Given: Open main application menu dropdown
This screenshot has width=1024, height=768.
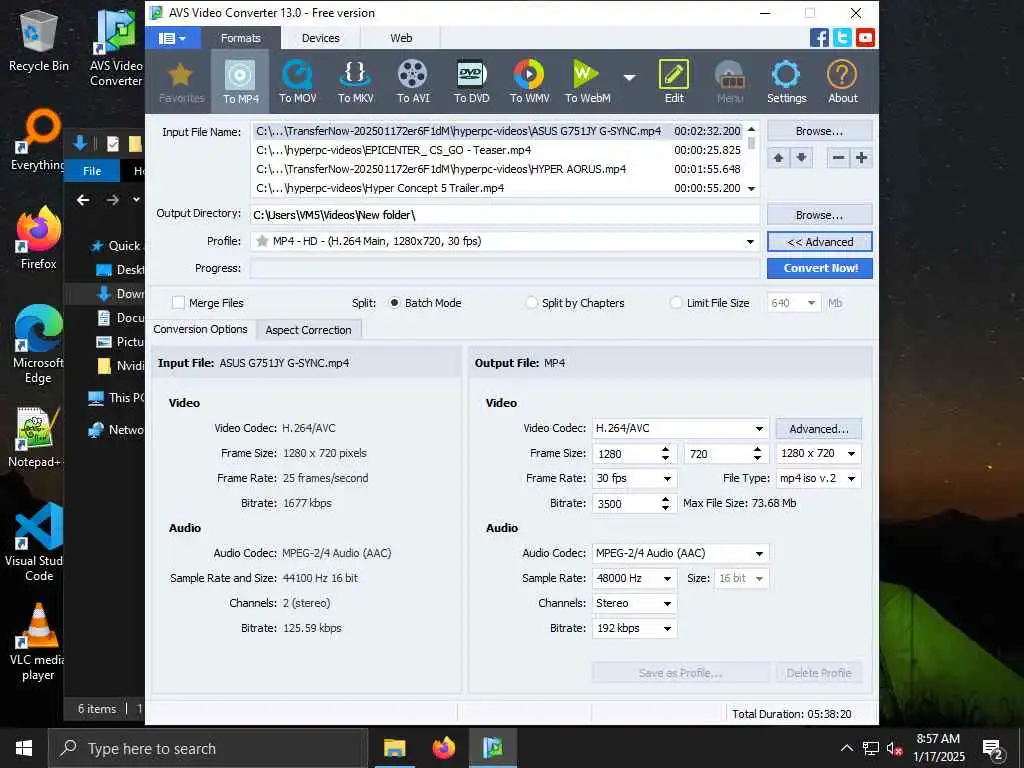Looking at the screenshot, I should click(172, 38).
